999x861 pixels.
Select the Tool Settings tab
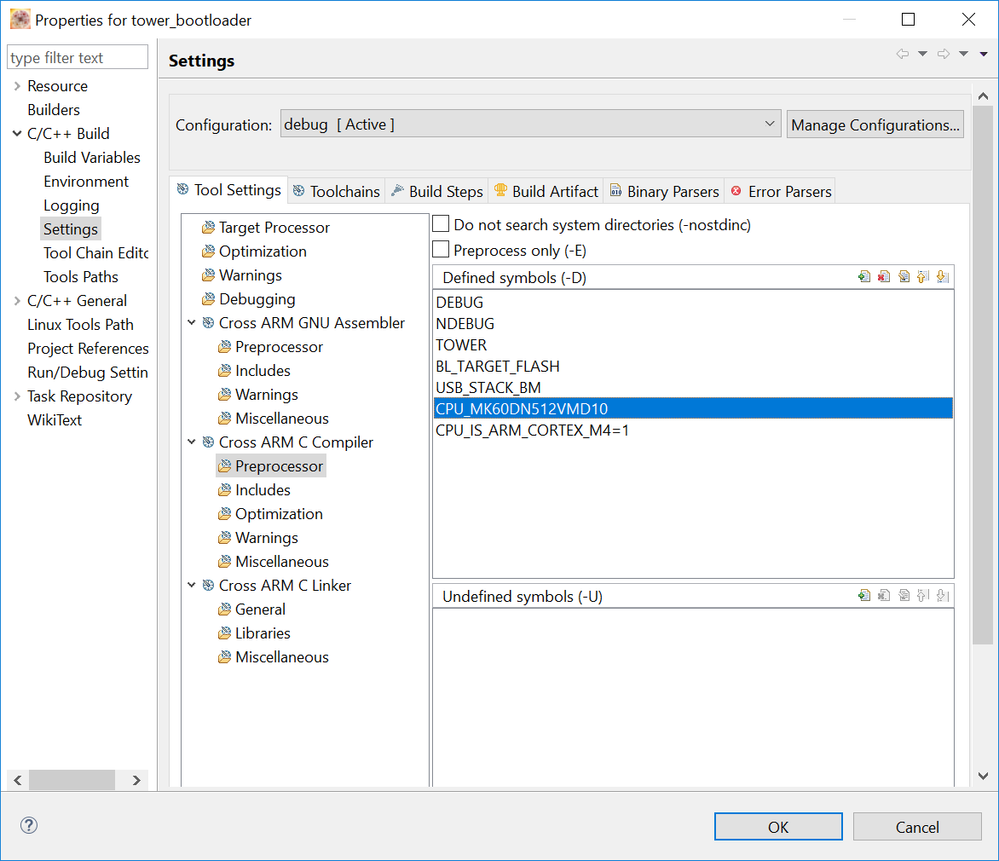pyautogui.click(x=229, y=190)
